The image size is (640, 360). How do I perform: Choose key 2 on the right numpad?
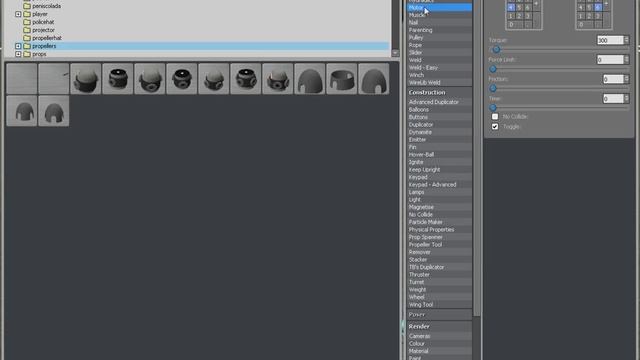[x=589, y=16]
